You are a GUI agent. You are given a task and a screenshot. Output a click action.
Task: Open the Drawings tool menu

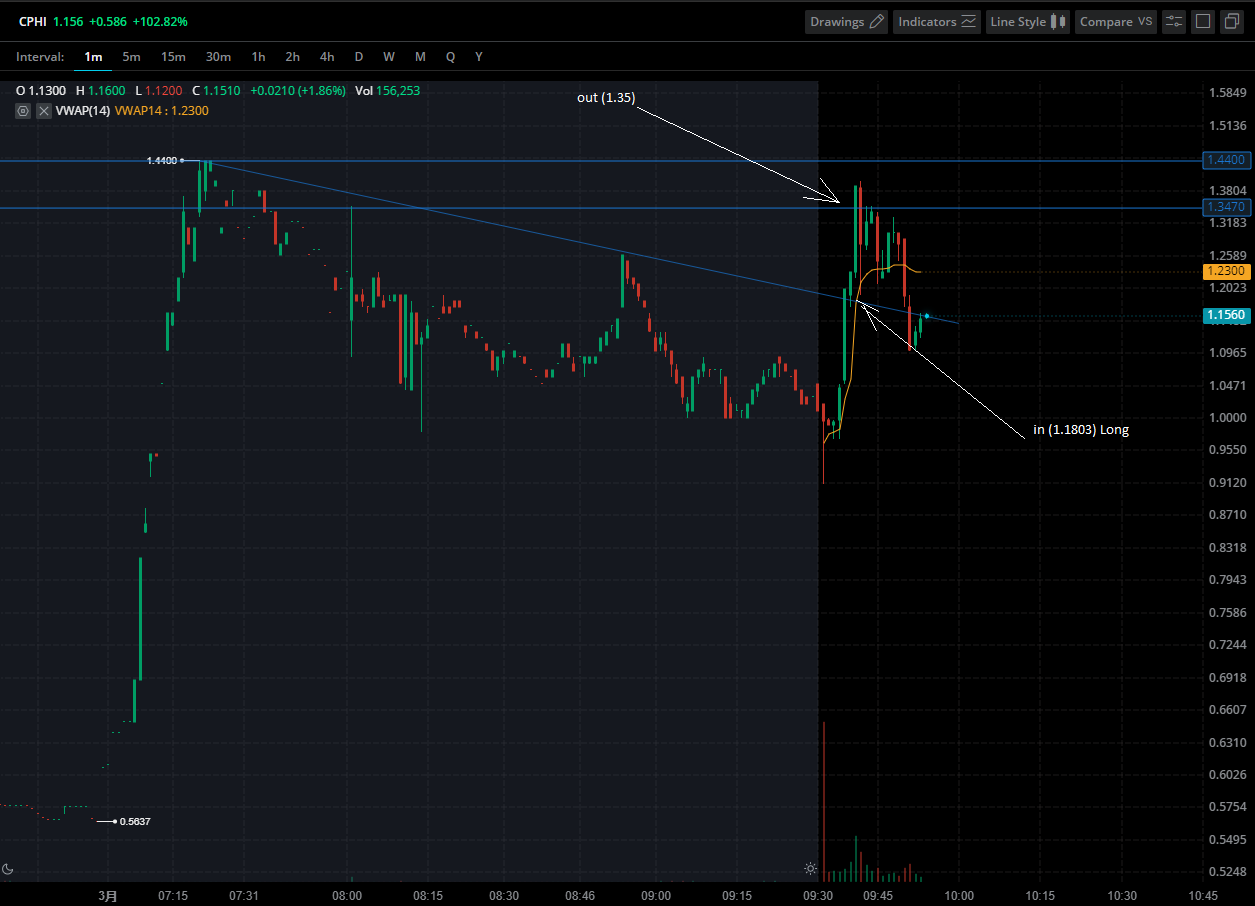click(x=847, y=22)
